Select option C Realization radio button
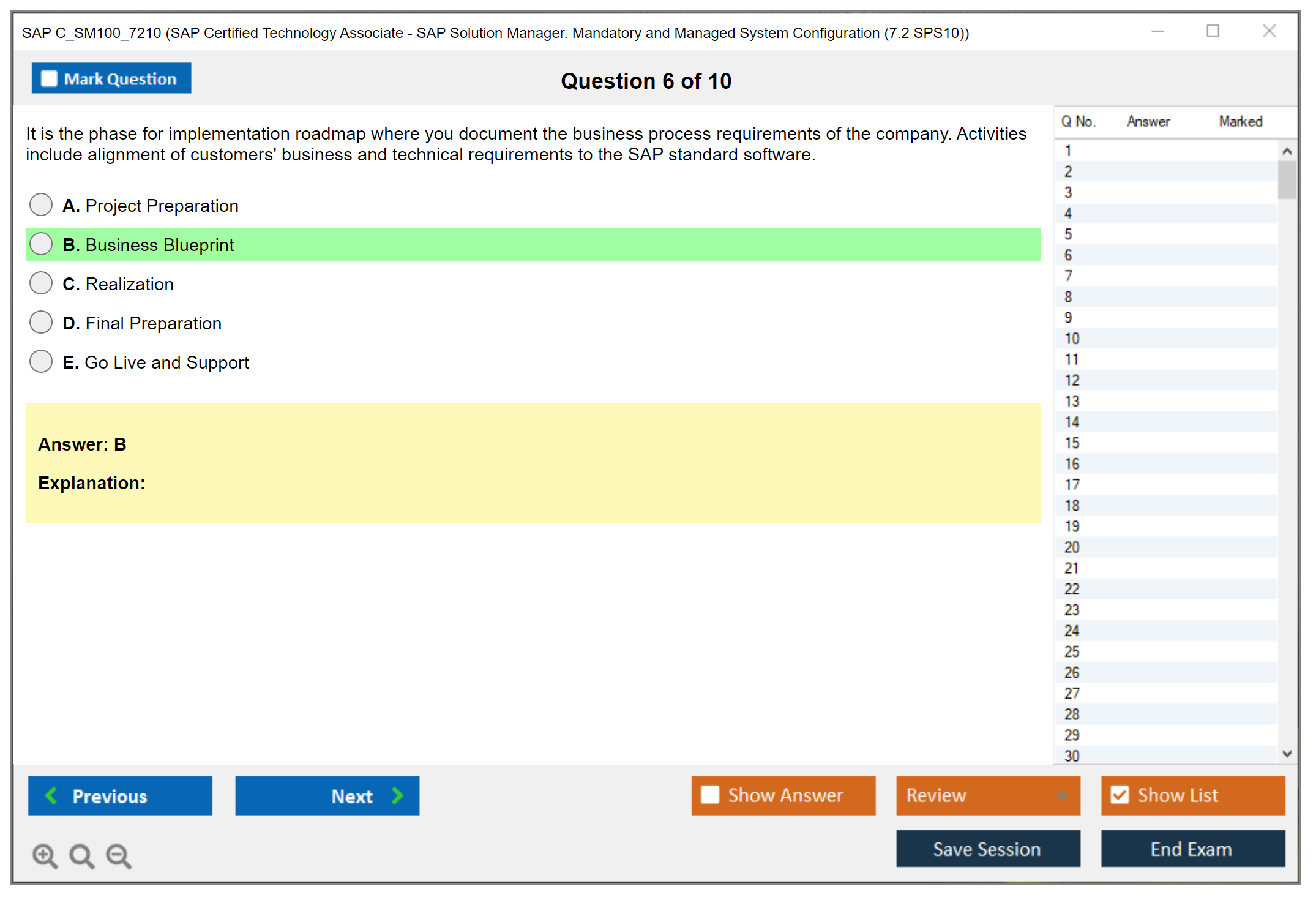Image resolution: width=1316 pixels, height=900 pixels. pyautogui.click(x=41, y=283)
